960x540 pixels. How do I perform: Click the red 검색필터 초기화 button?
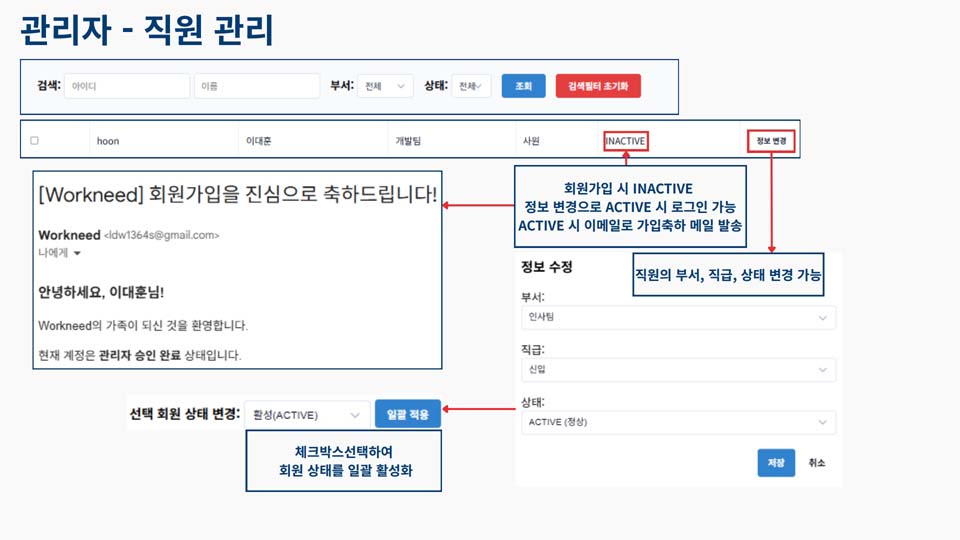(598, 87)
